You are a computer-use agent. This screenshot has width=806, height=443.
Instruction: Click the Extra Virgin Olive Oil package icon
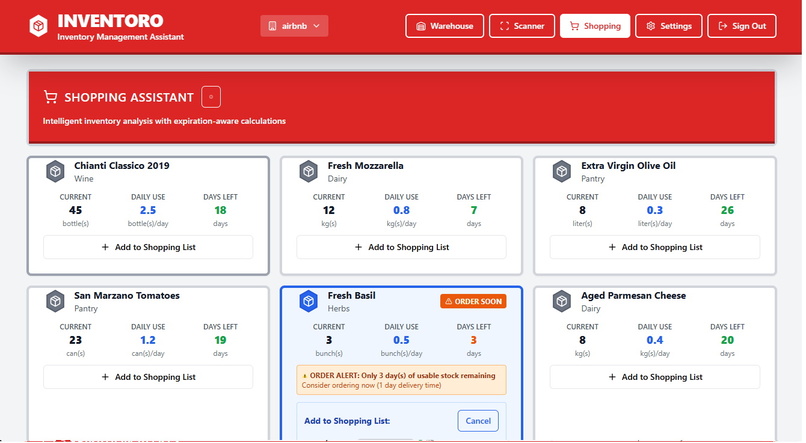point(562,171)
